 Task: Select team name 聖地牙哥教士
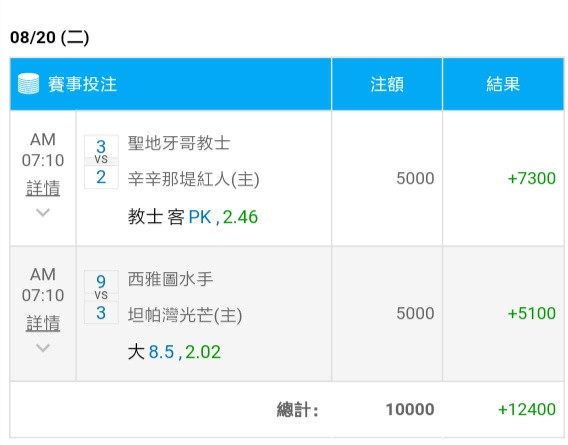click(x=179, y=143)
